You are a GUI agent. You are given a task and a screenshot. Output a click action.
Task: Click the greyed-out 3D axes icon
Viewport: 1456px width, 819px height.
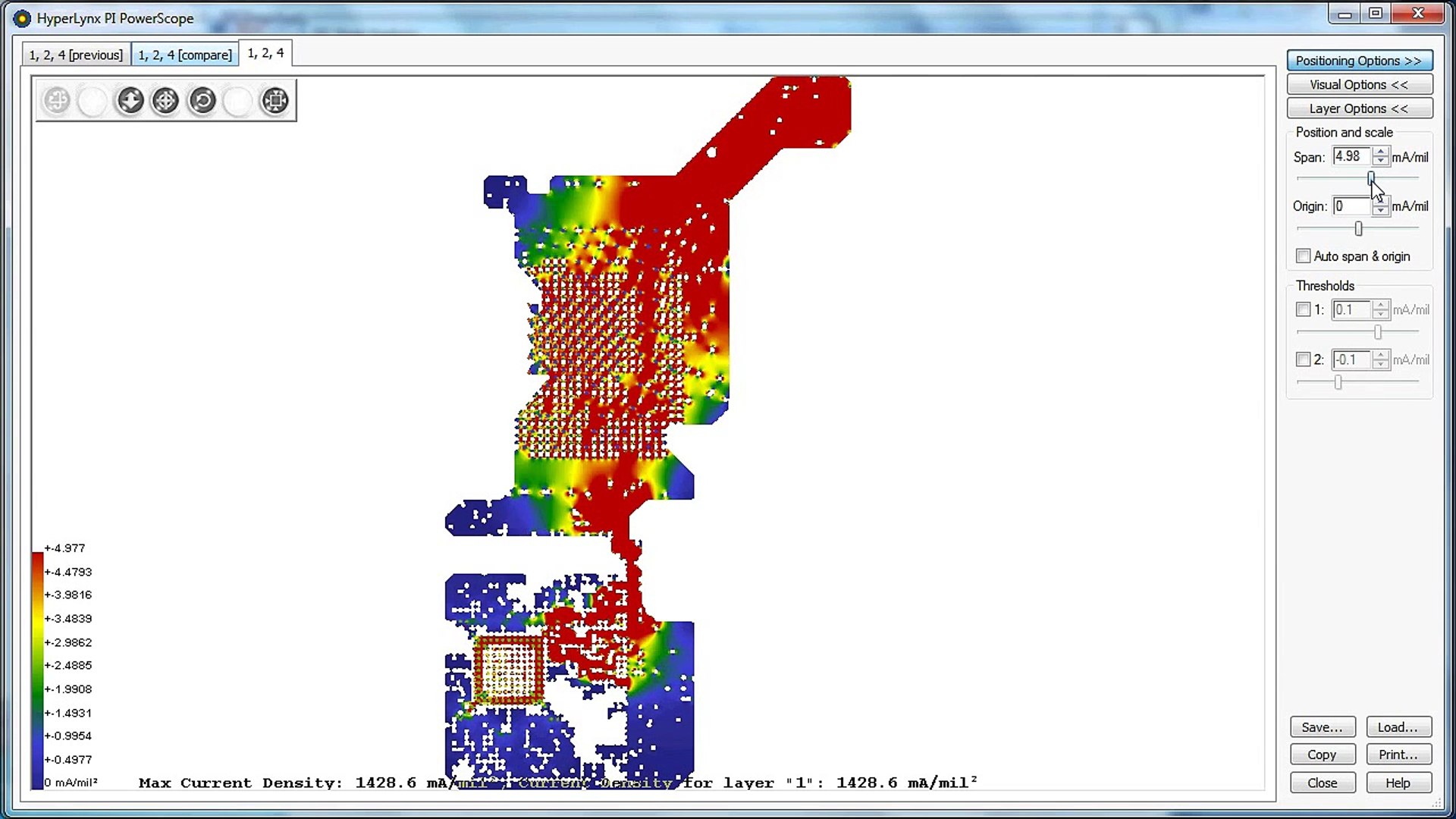57,100
